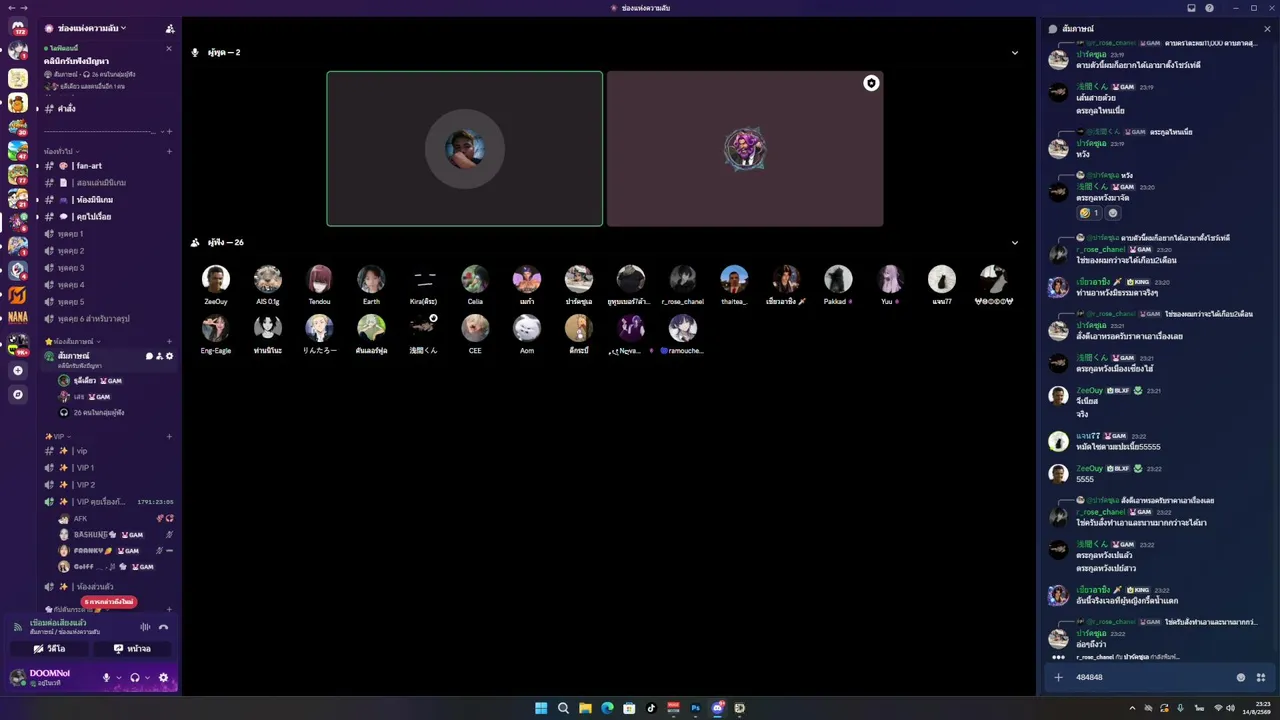Open the emoji picker in chat
This screenshot has width=1280, height=720.
1241,677
